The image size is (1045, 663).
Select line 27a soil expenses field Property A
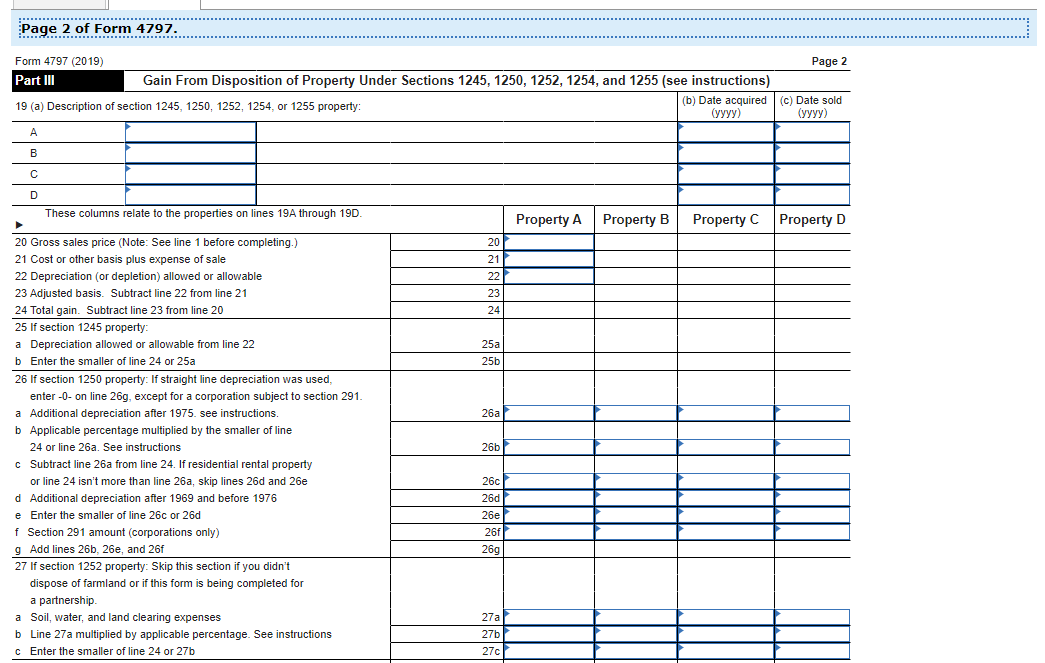[x=549, y=617]
